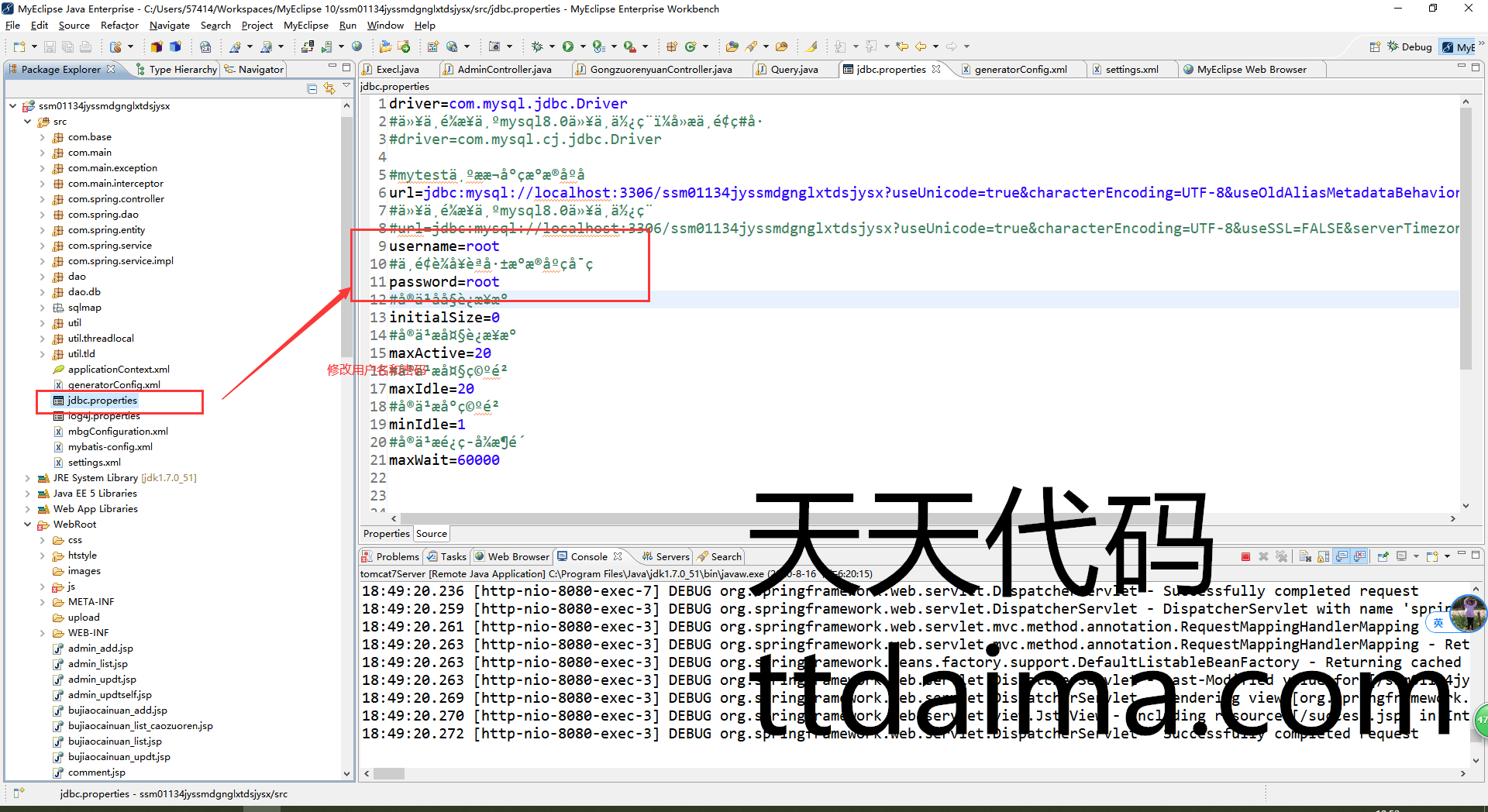Toggle Scroll Lock in Console toolbar
Screen dimensions: 1488x812
click(x=1323, y=556)
